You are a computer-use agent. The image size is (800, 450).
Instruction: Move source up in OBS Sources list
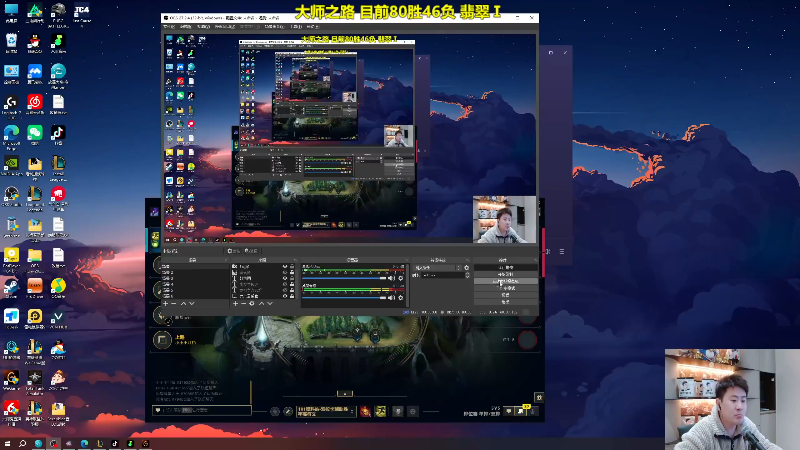(x=262, y=304)
